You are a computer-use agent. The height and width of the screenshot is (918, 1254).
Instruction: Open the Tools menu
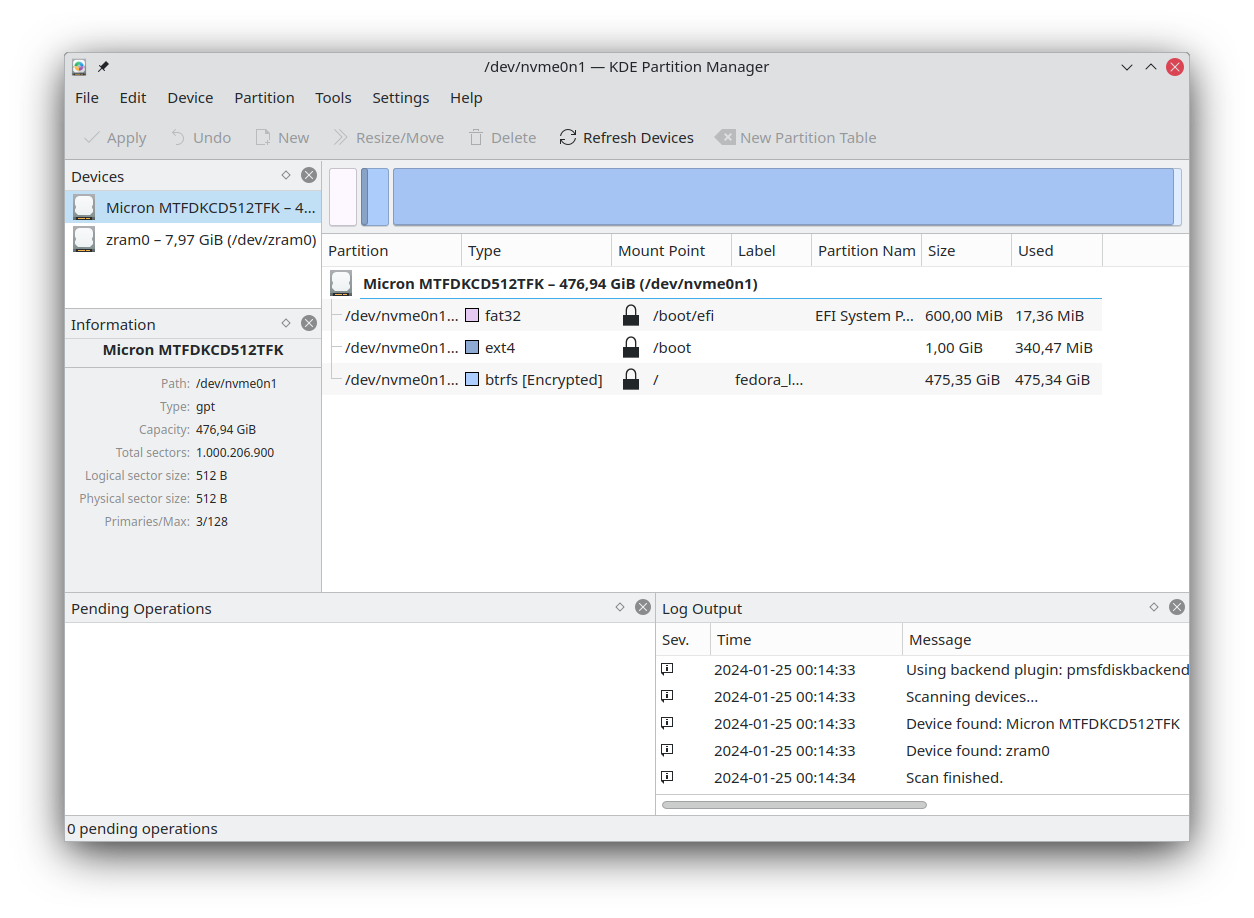click(333, 98)
